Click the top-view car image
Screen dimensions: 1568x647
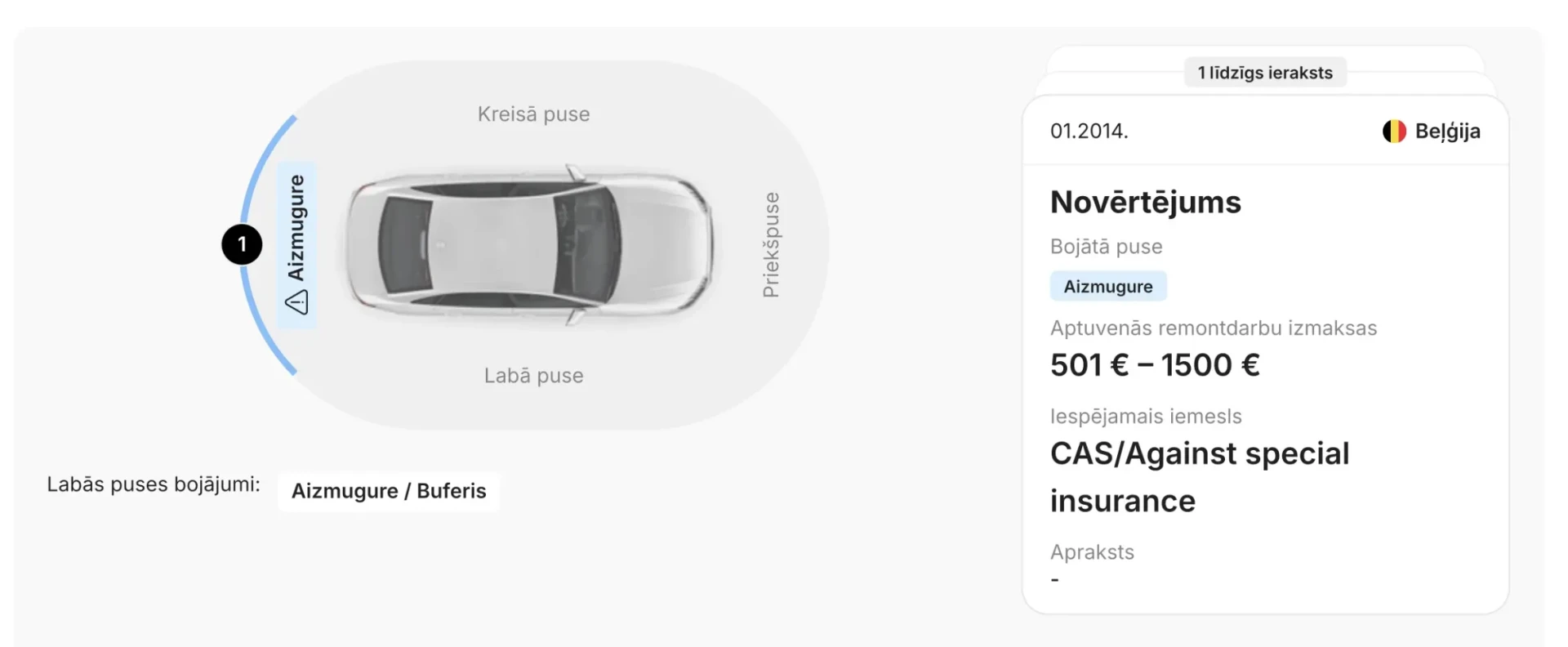tap(529, 244)
